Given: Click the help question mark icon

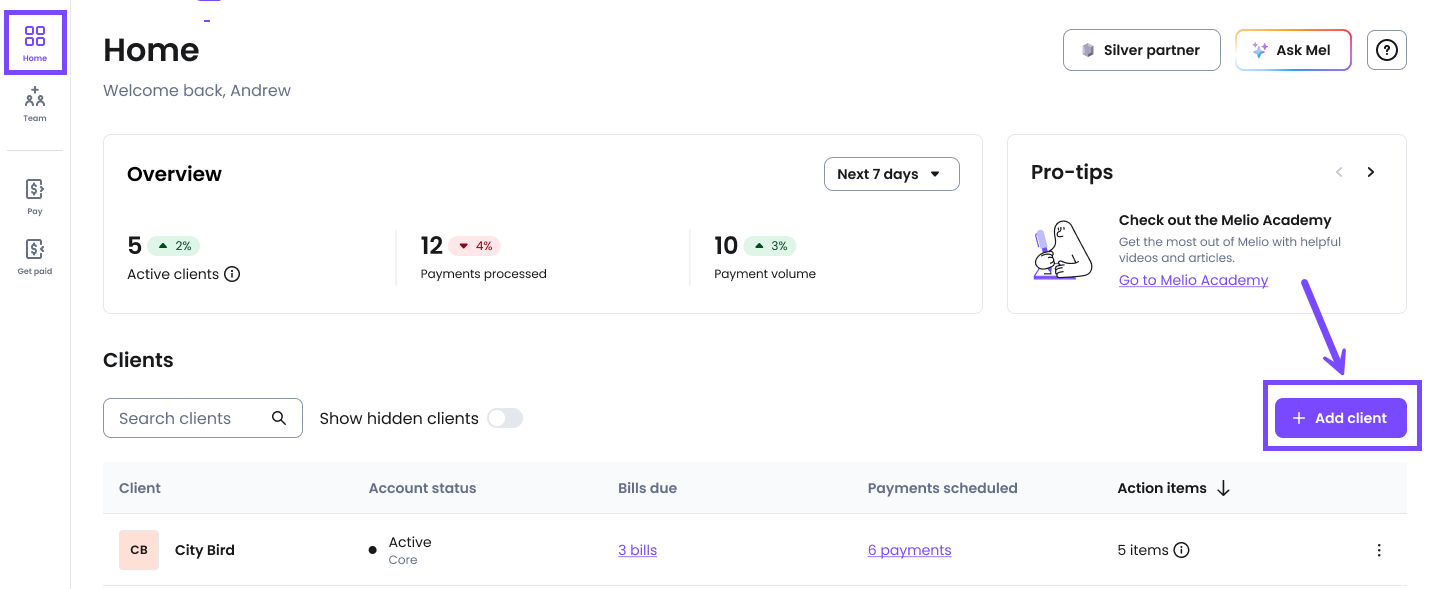Looking at the screenshot, I should [x=1386, y=50].
